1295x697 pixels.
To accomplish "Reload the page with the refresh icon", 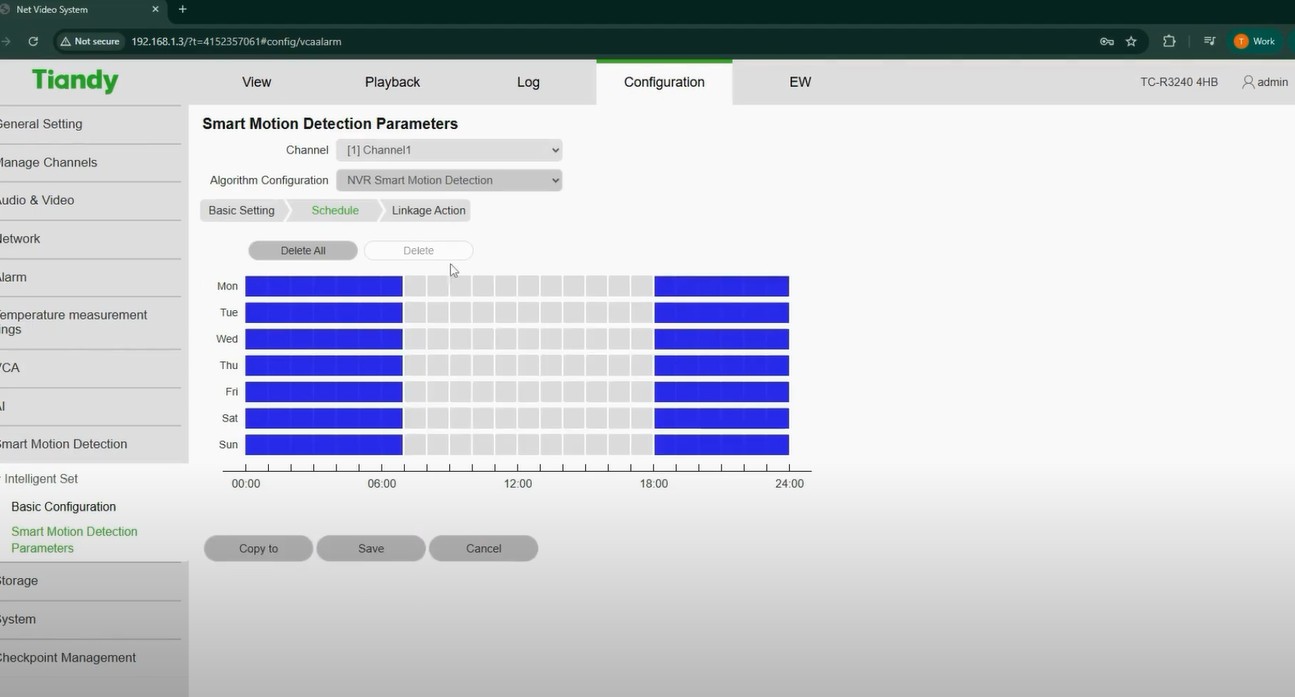I will point(33,41).
